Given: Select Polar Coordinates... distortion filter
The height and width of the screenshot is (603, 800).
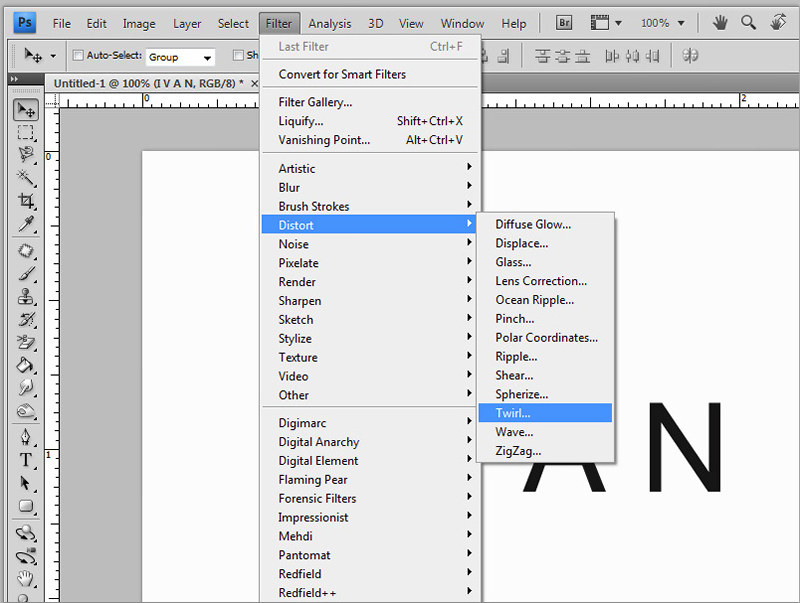Looking at the screenshot, I should click(x=546, y=338).
